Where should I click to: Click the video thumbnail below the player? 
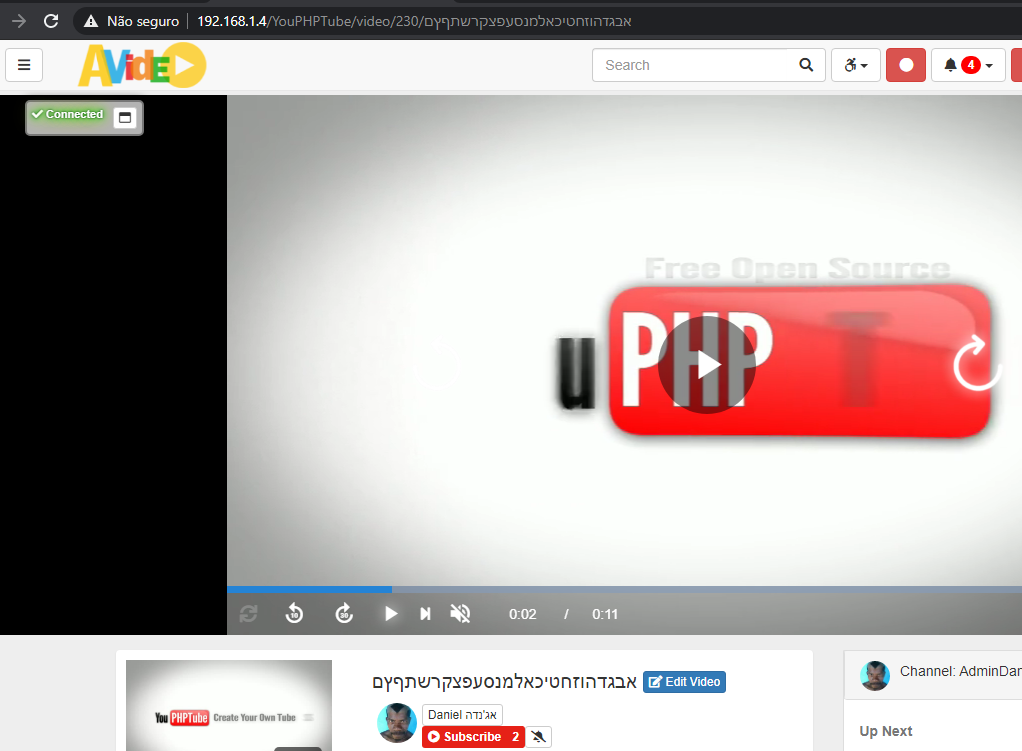pyautogui.click(x=229, y=705)
